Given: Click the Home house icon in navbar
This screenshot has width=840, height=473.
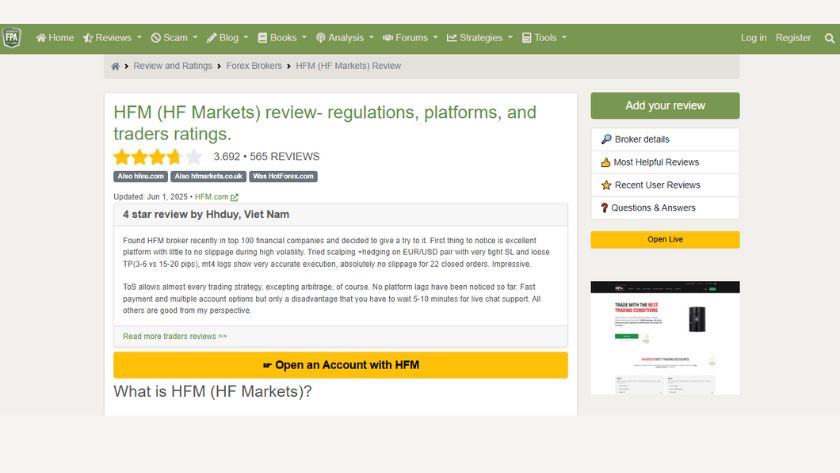Looking at the screenshot, I should [41, 37].
